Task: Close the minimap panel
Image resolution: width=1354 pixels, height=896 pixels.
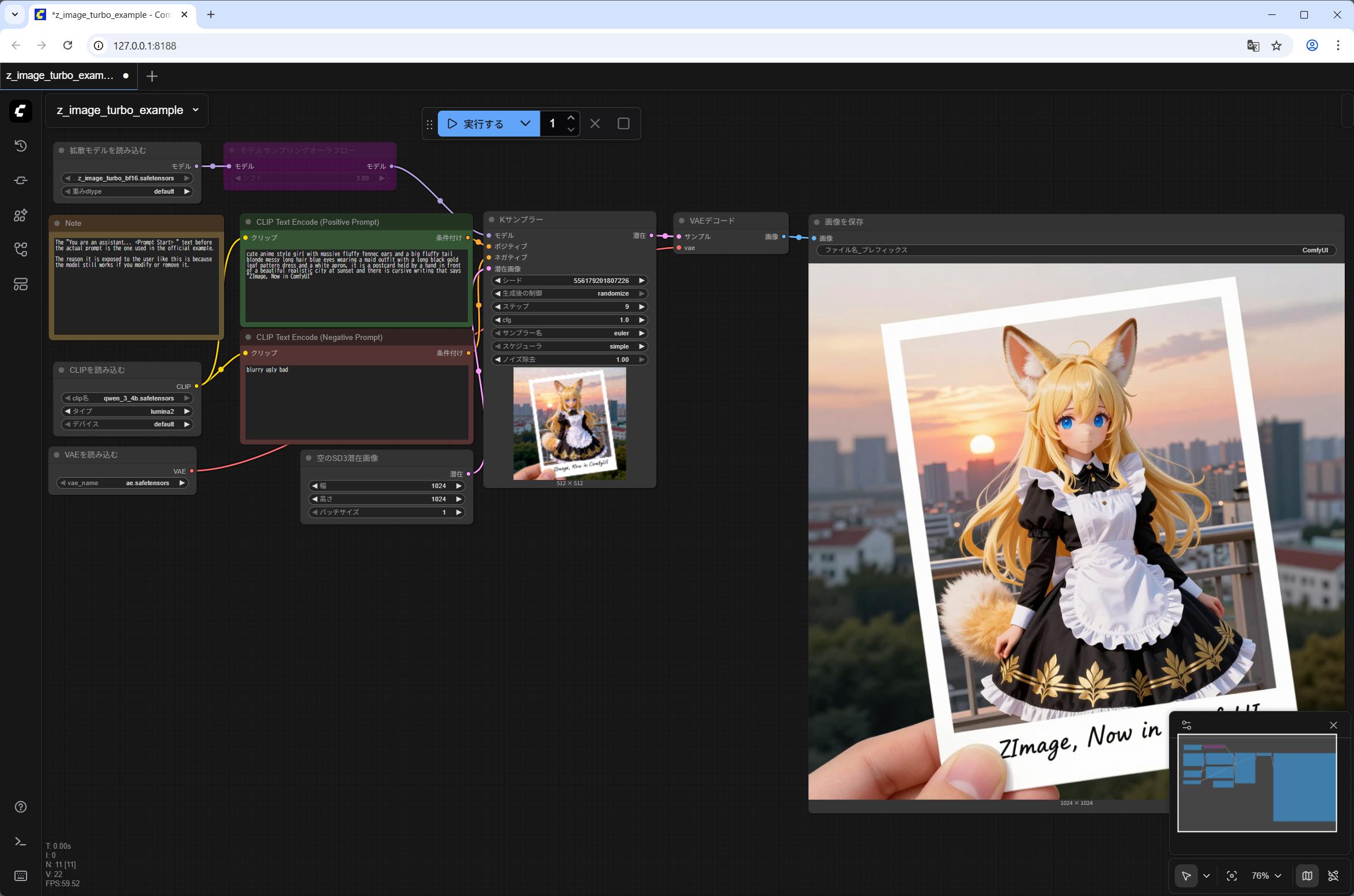Action: pos(1333,725)
